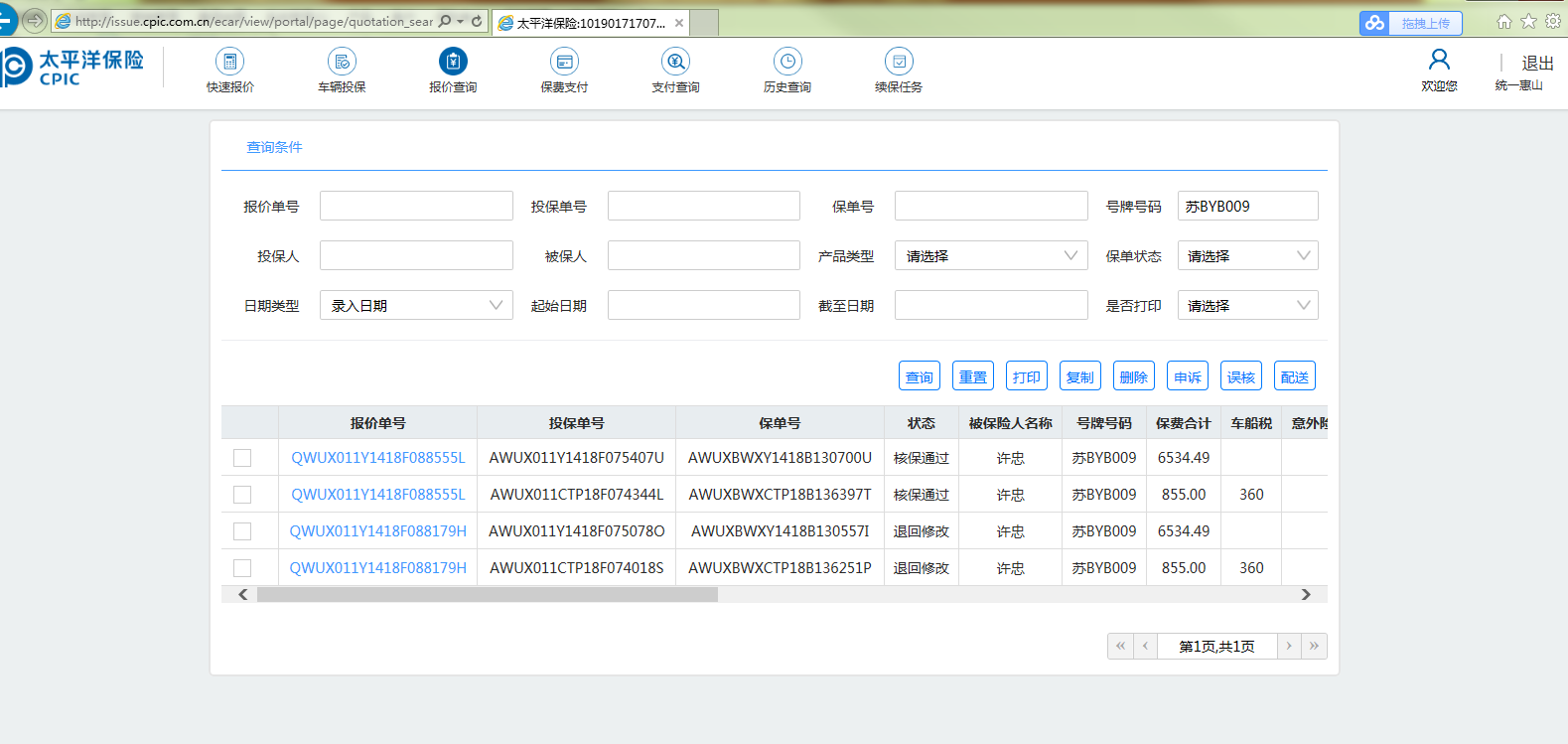
Task: Expand the 日期类型 date type dropdown
Action: point(416,306)
